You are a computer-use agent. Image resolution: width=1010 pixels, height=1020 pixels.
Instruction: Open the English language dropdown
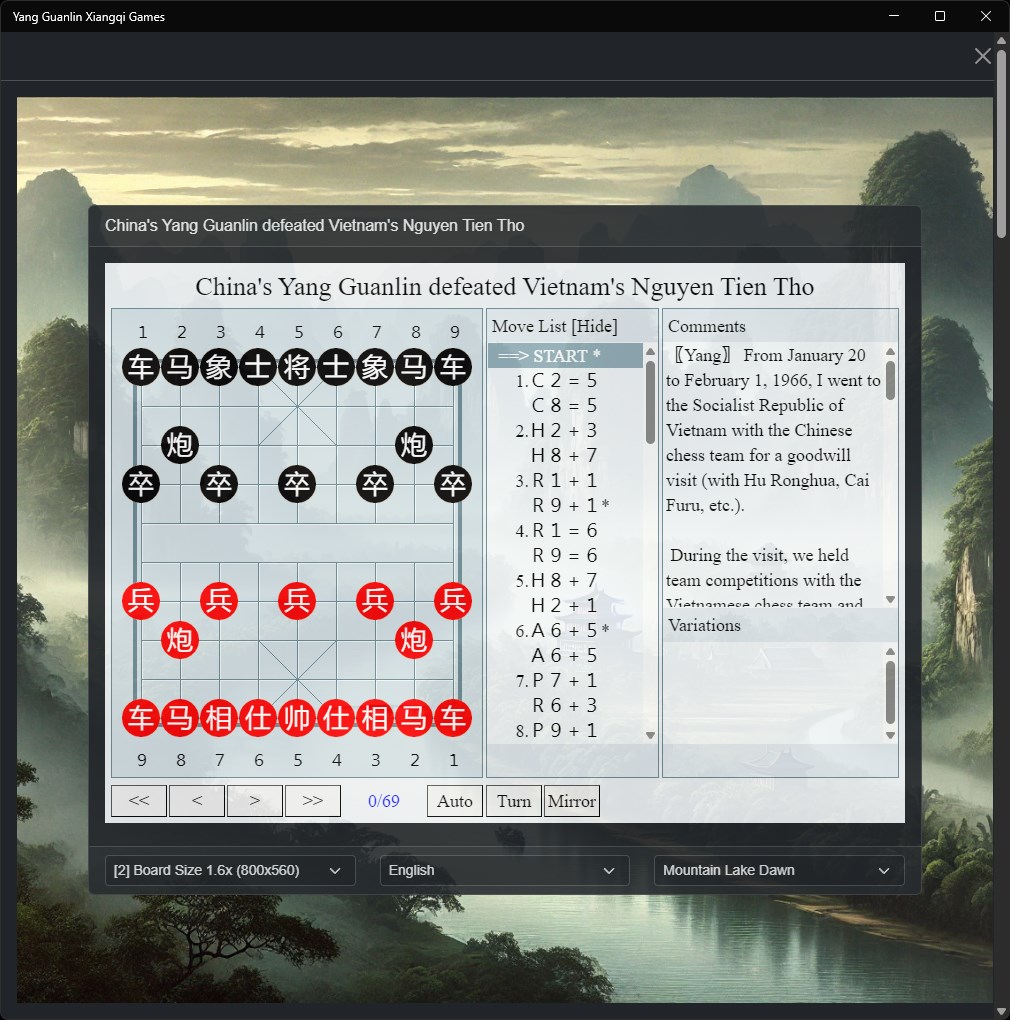[505, 870]
